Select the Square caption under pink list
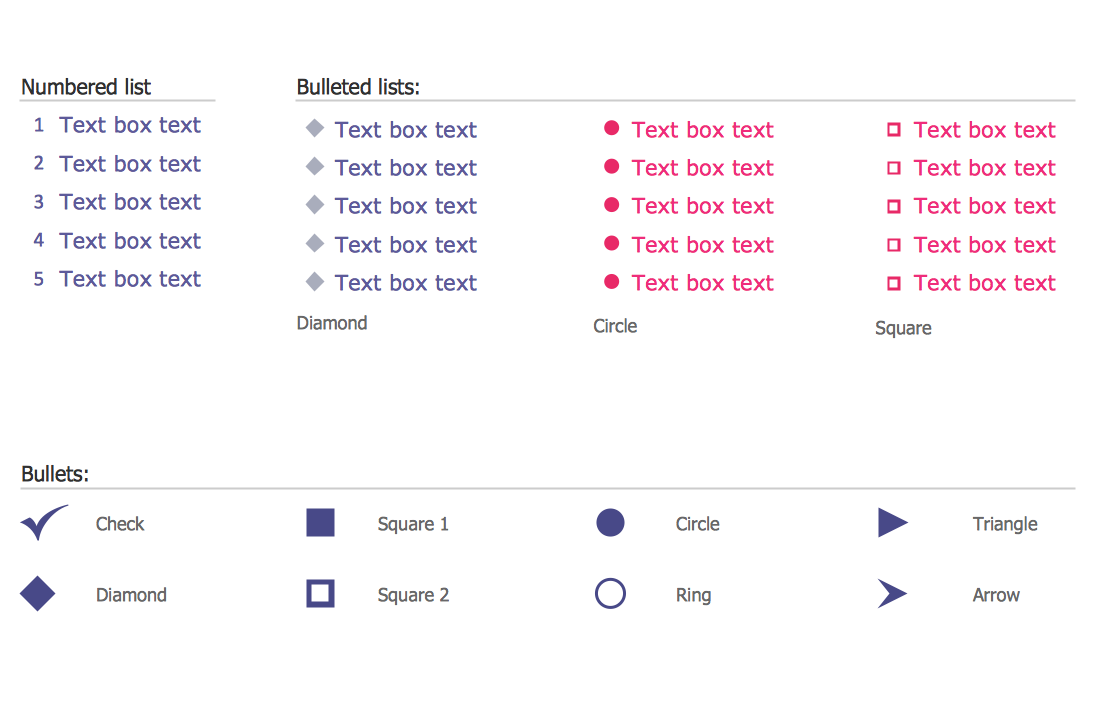The width and height of the screenshot is (1095, 724). coord(903,328)
